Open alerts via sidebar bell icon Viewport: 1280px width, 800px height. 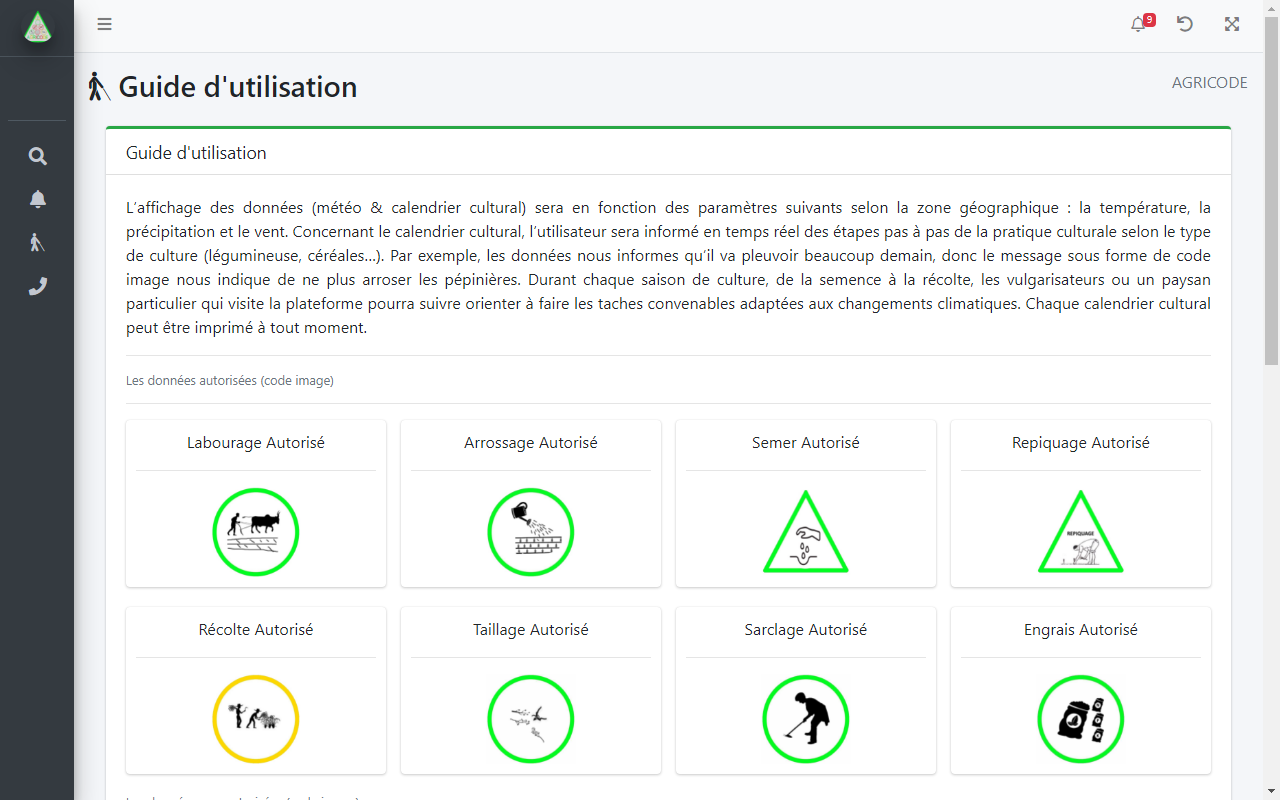tap(37, 199)
